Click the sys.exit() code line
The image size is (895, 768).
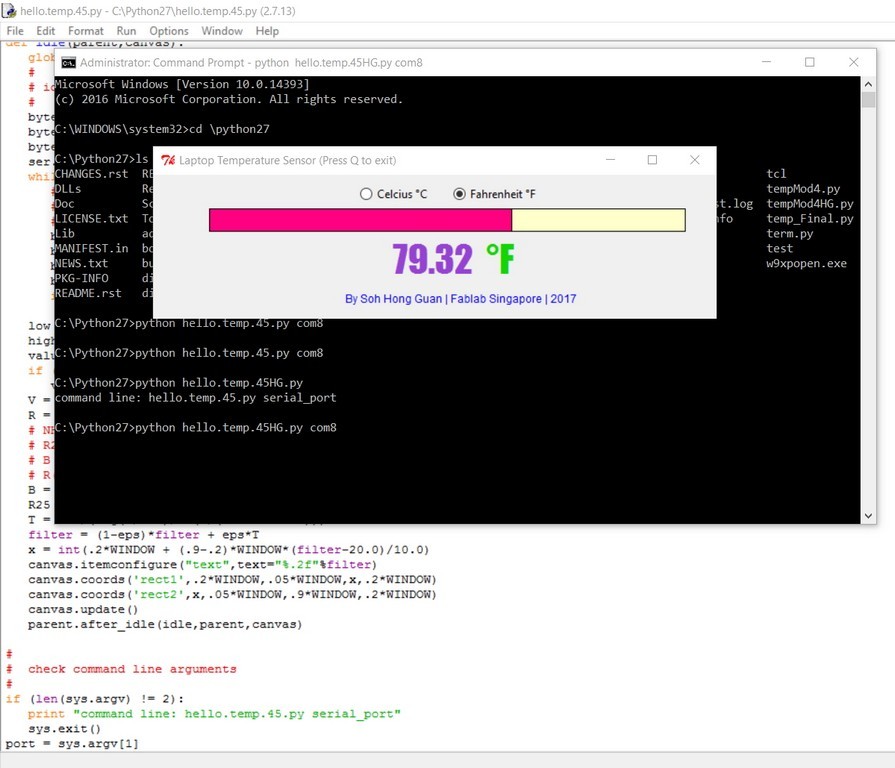tap(64, 729)
